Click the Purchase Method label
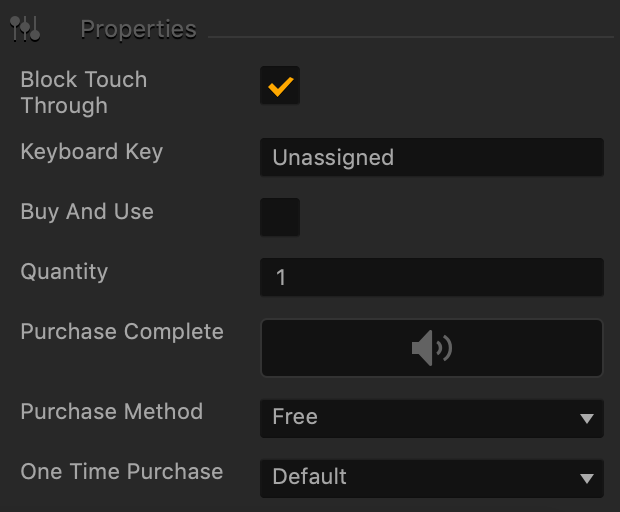 pyautogui.click(x=112, y=411)
